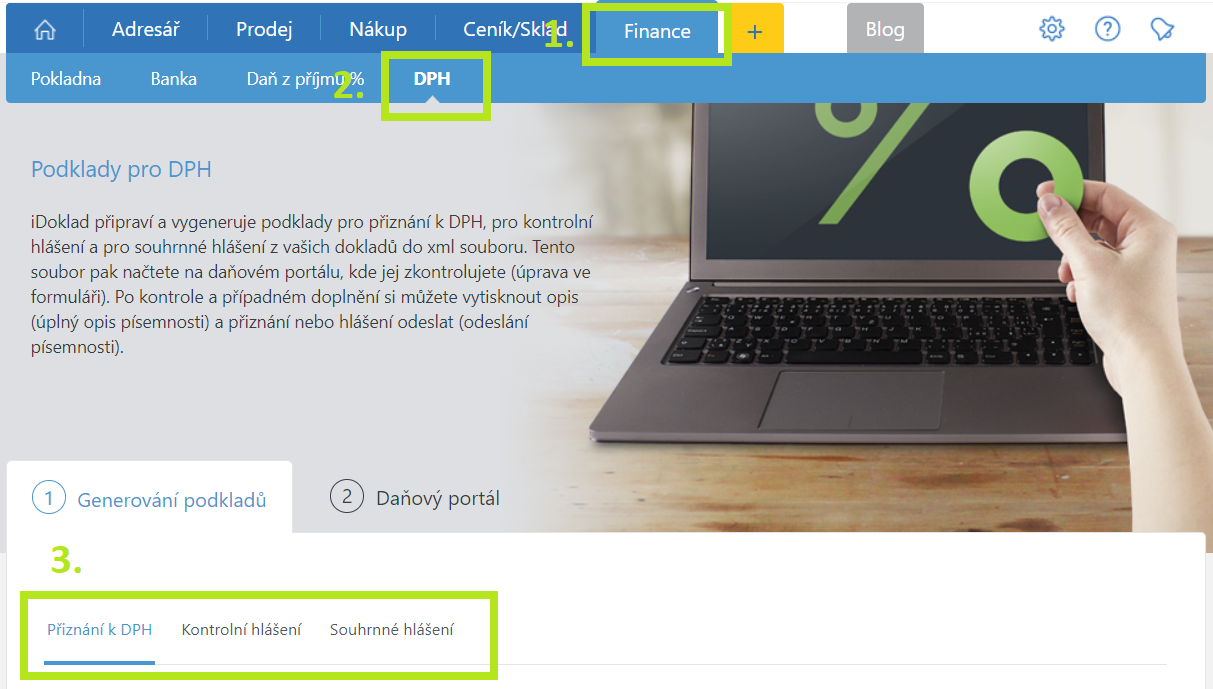Viewport: 1213px width, 689px height.
Task: Switch to Banka submenu
Action: [174, 78]
